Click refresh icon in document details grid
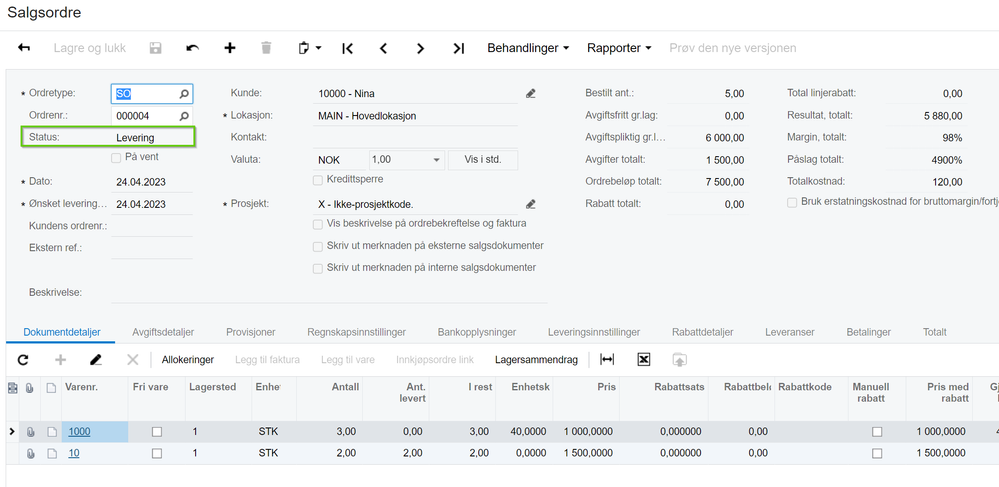 [x=23, y=360]
